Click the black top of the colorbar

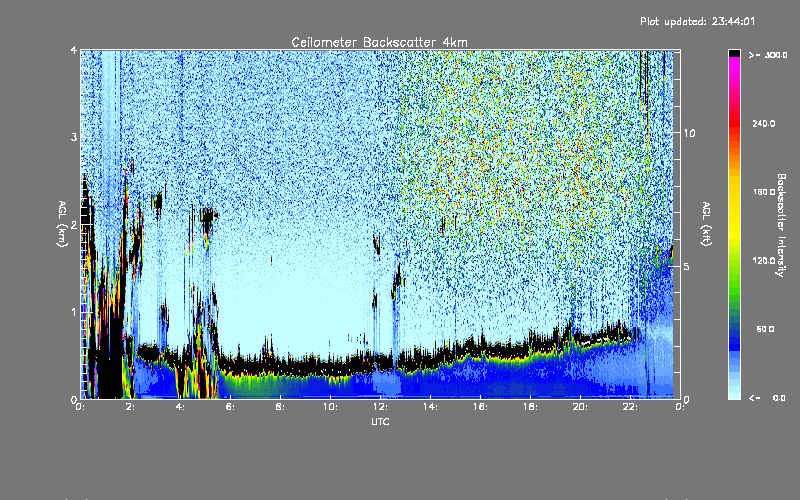tap(734, 53)
